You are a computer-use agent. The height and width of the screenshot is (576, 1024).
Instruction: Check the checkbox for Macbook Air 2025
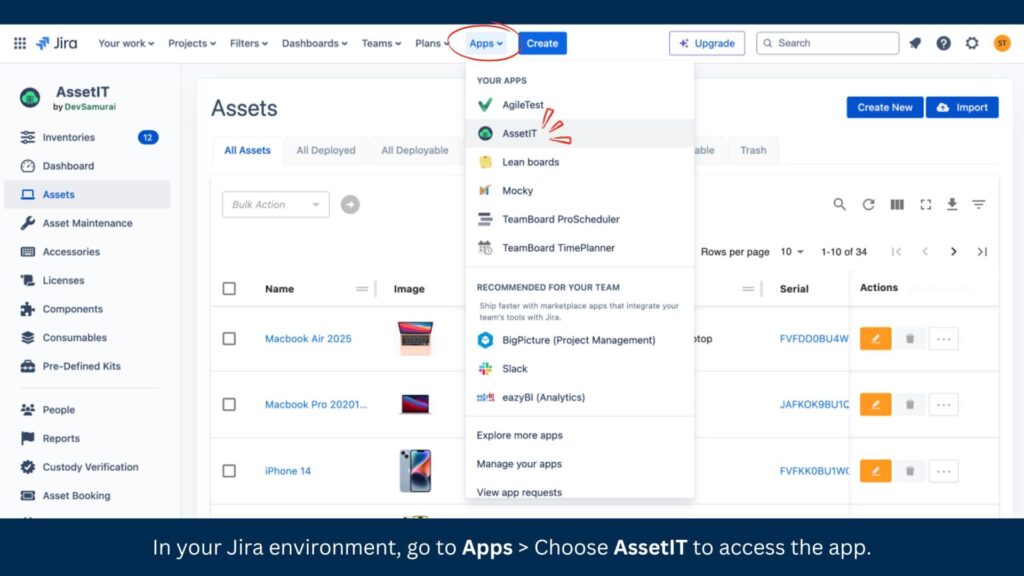coord(228,338)
